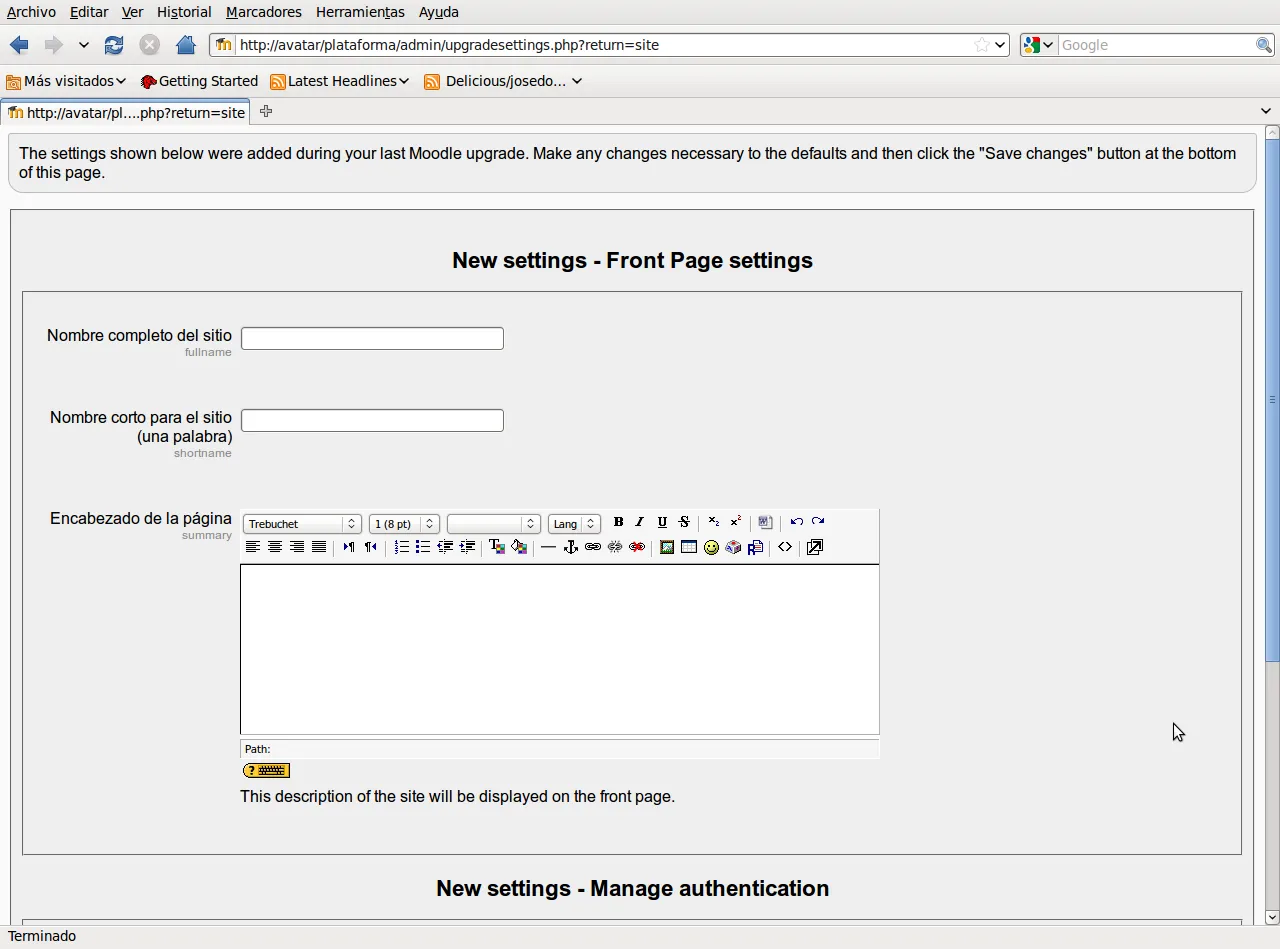
Task: Toggle HTML source code view
Action: [785, 547]
